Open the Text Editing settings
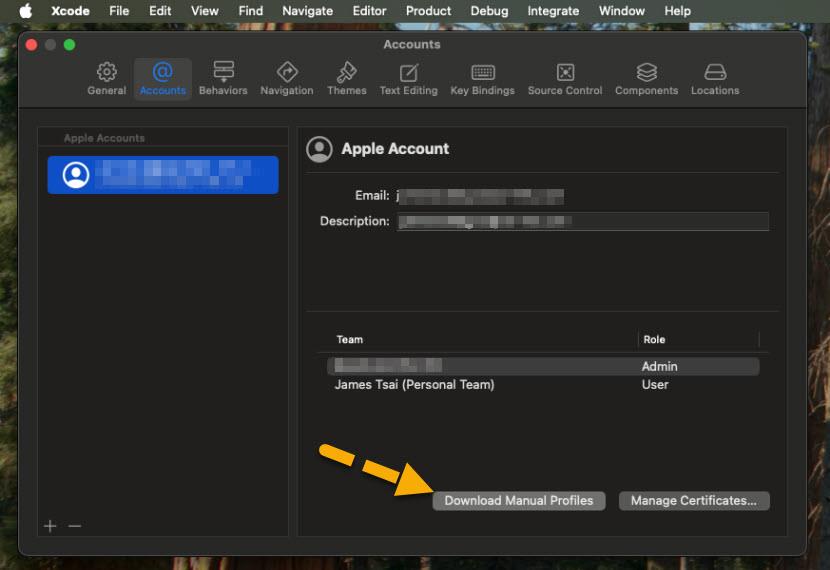Viewport: 830px width, 570px height. [x=408, y=78]
